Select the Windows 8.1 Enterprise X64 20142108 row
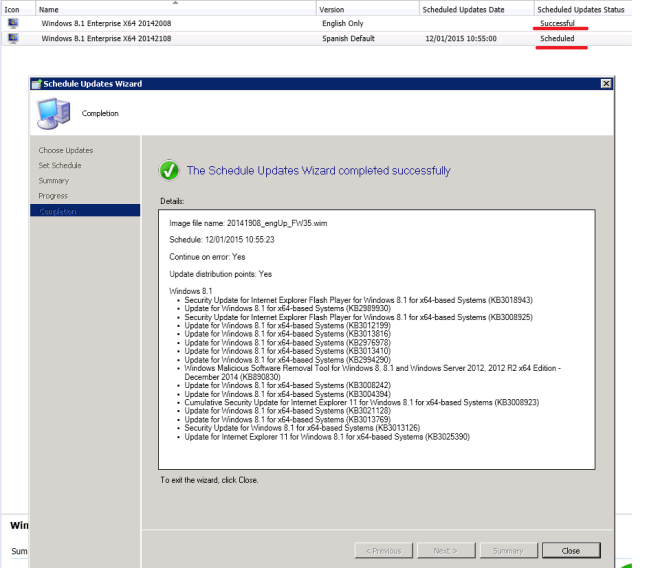 pos(105,38)
